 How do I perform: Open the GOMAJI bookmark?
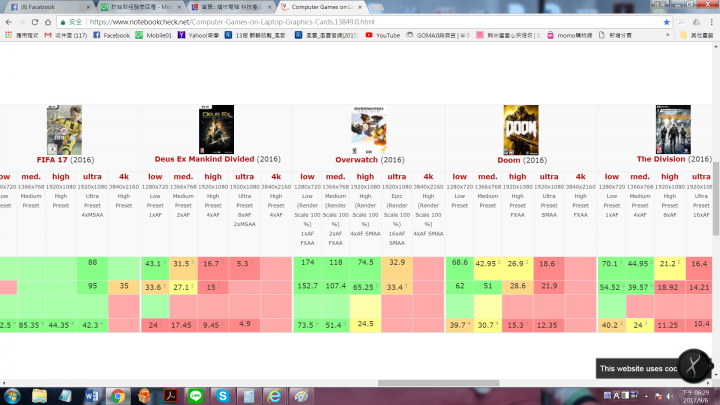438,35
